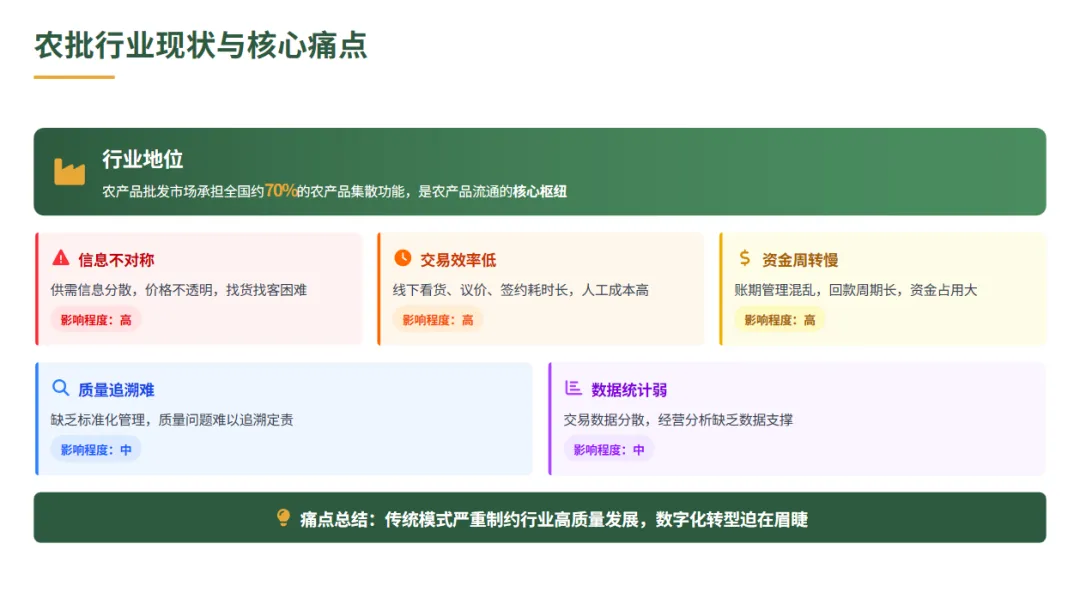Select the purple bar chart icon on 数据统计弱 card
This screenshot has height=604, width=1080.
[572, 389]
